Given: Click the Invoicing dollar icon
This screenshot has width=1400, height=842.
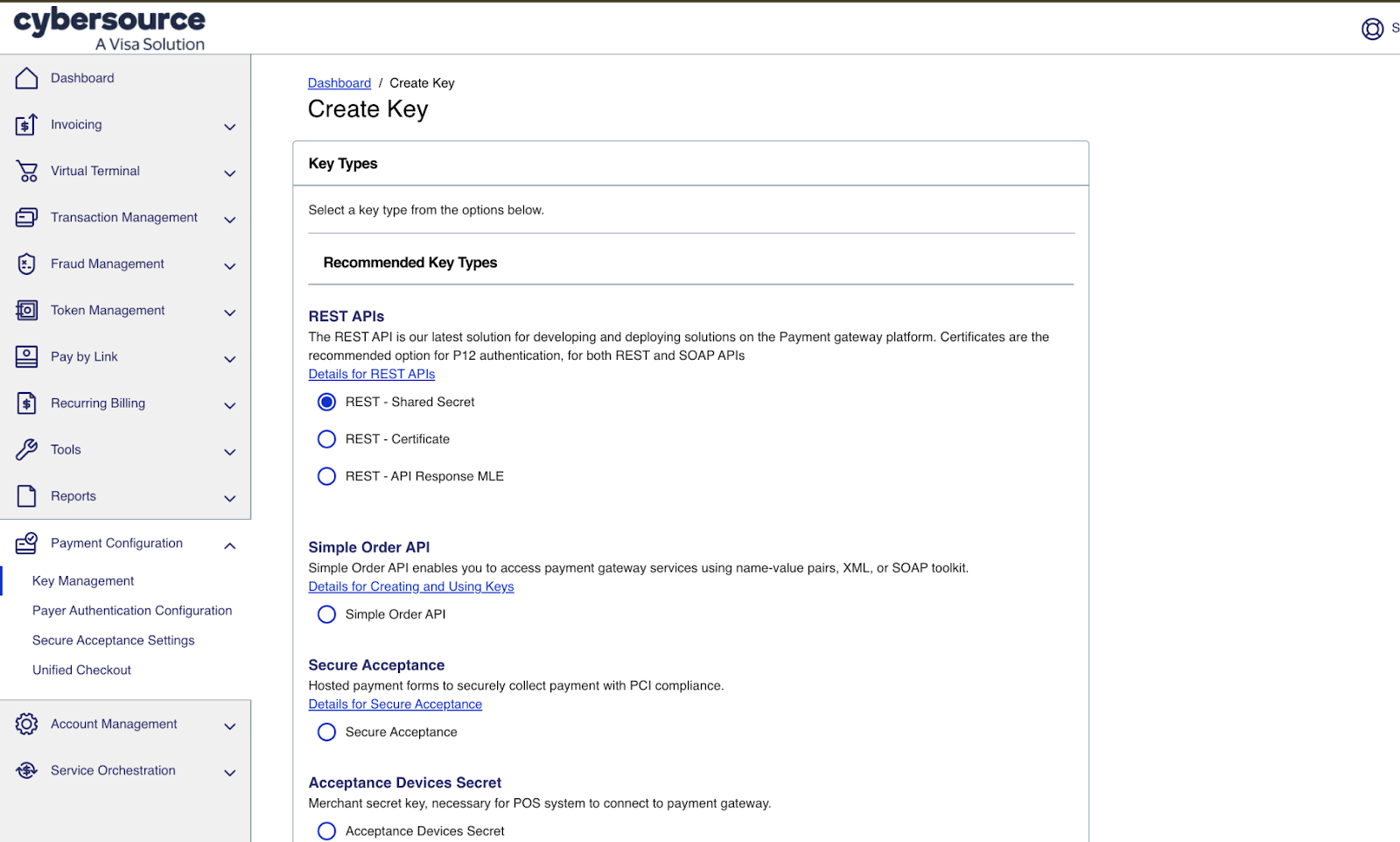Looking at the screenshot, I should pos(27,125).
